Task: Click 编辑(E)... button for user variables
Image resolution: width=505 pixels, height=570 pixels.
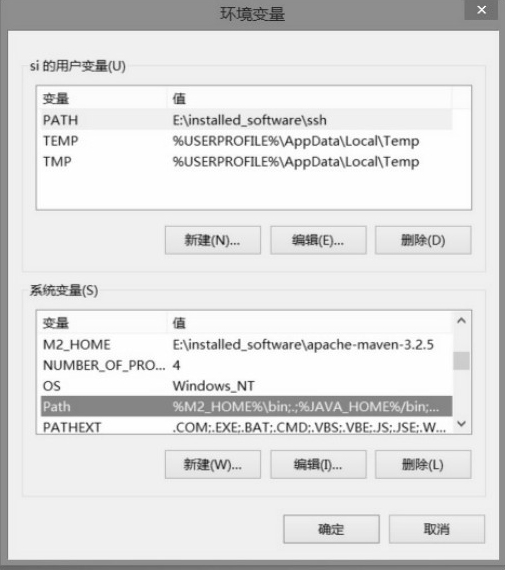Action: pos(318,240)
